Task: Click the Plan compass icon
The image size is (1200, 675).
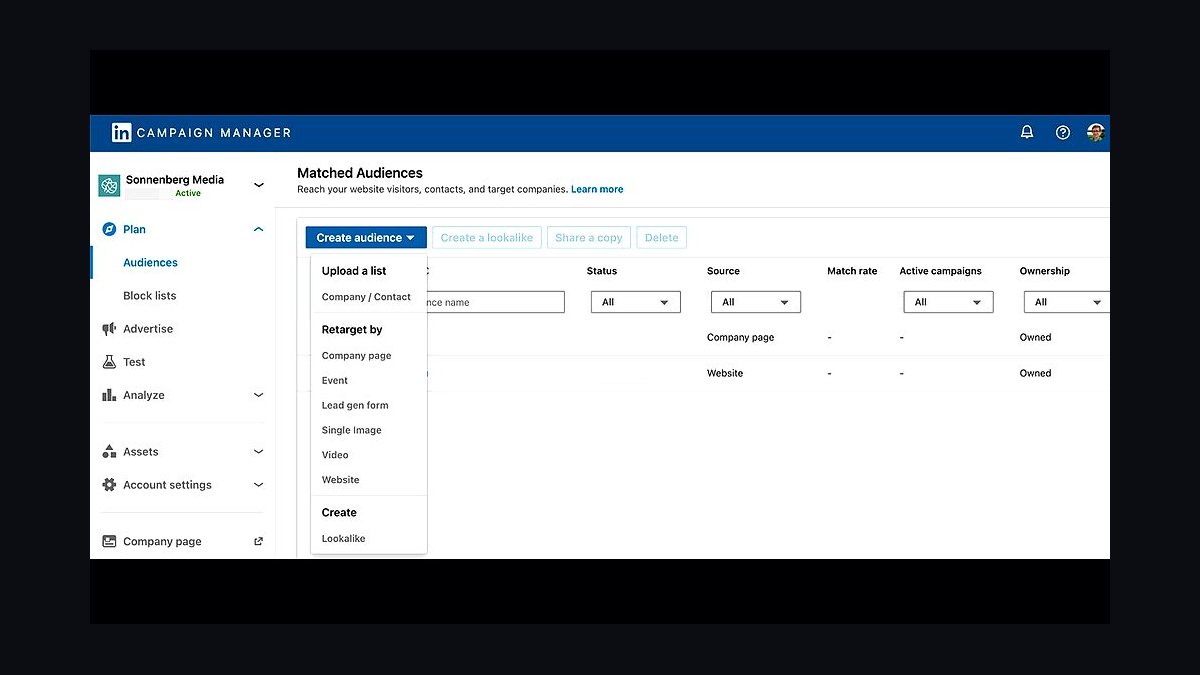Action: click(x=109, y=229)
